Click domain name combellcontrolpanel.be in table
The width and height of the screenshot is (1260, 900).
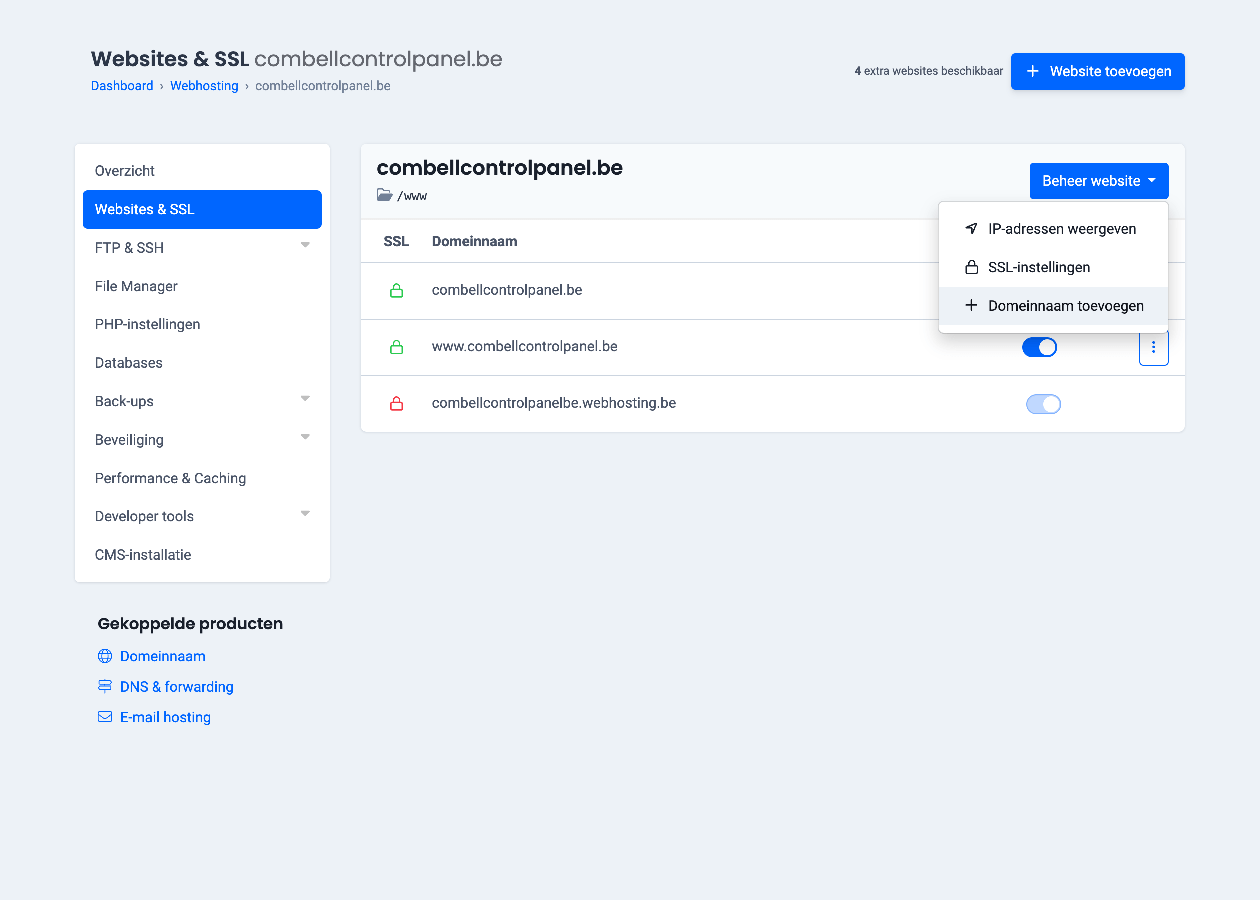click(x=507, y=290)
